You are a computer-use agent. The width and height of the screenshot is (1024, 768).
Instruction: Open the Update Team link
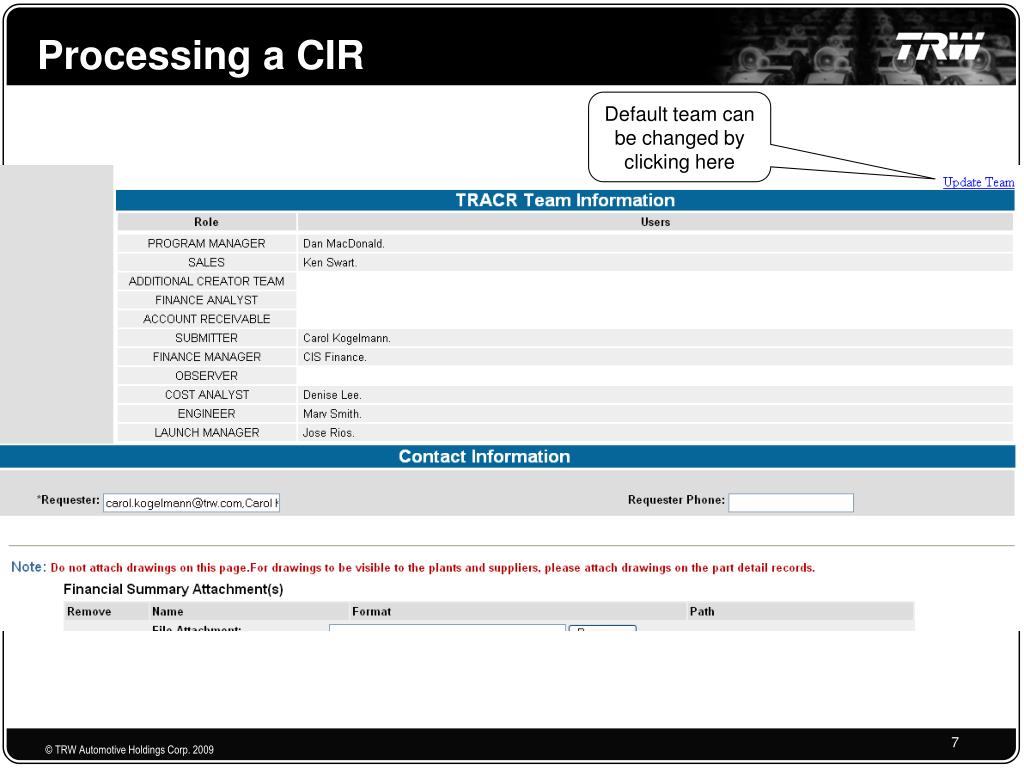pos(978,182)
